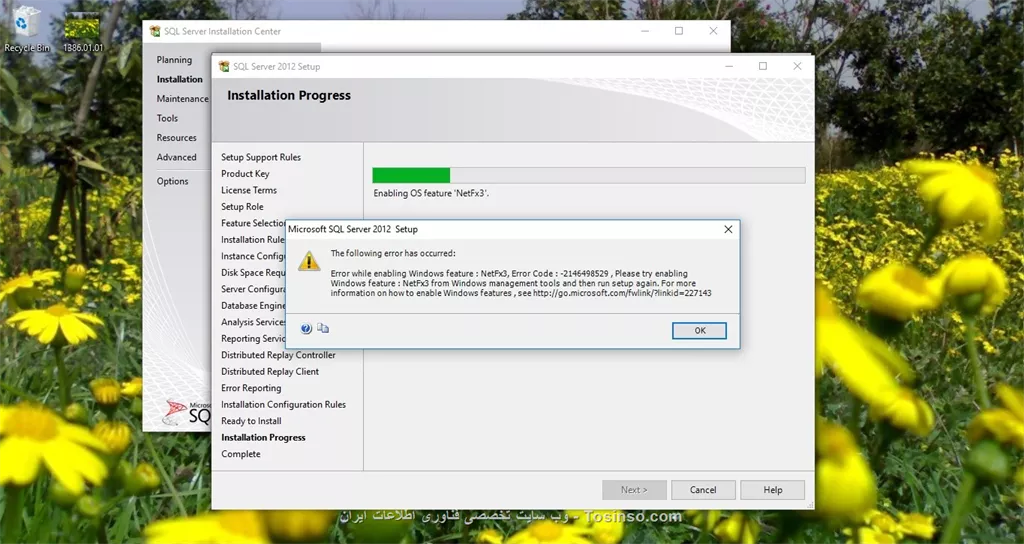Screen dimensions: 1024x544
Task: Select the 1386.01.01 desktop image file
Action: tap(83, 33)
